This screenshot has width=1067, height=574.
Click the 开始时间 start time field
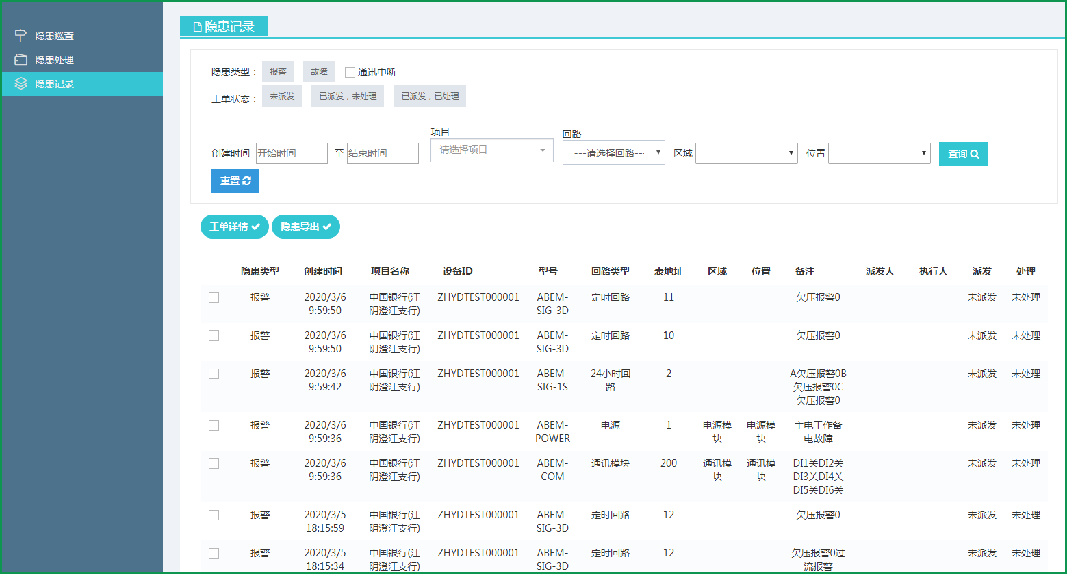[x=291, y=153]
